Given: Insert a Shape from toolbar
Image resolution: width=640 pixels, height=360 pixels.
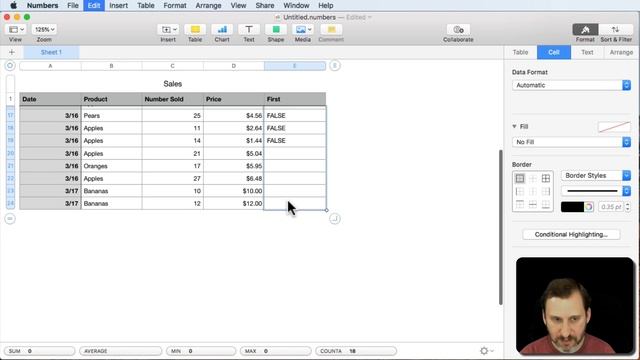Looking at the screenshot, I should [x=276, y=29].
